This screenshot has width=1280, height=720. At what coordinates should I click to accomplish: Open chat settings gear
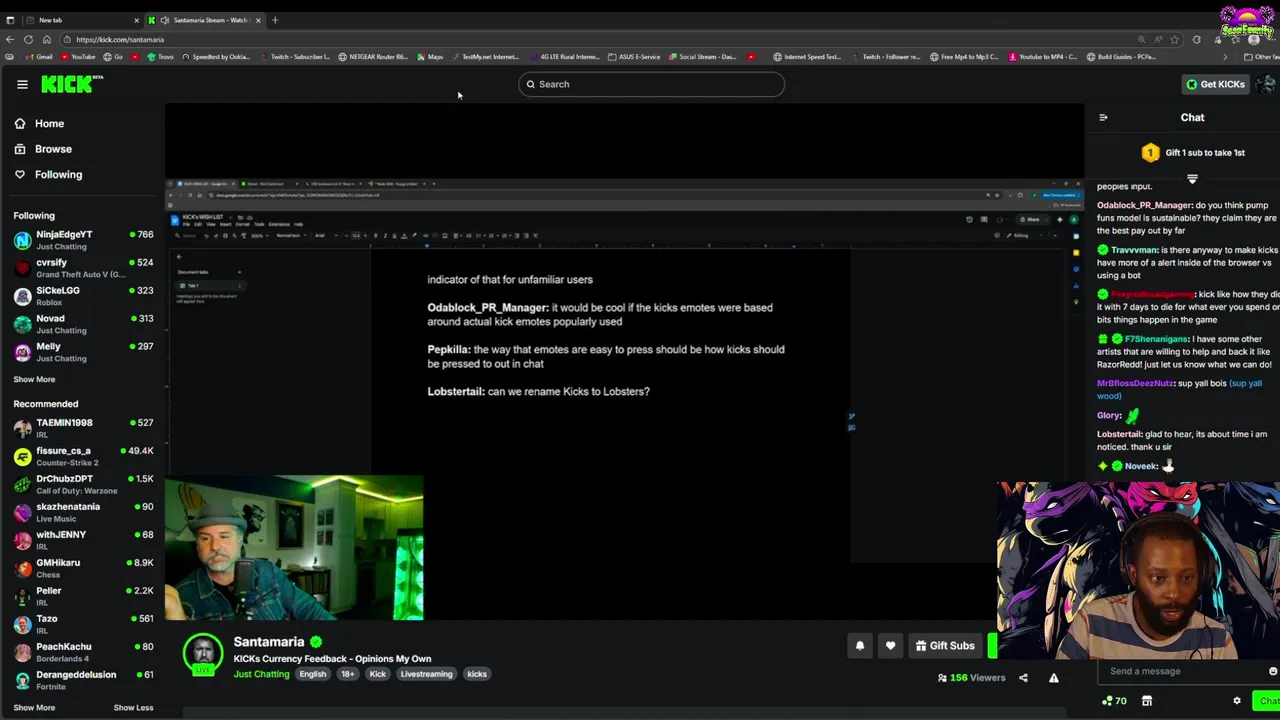[x=1237, y=701]
